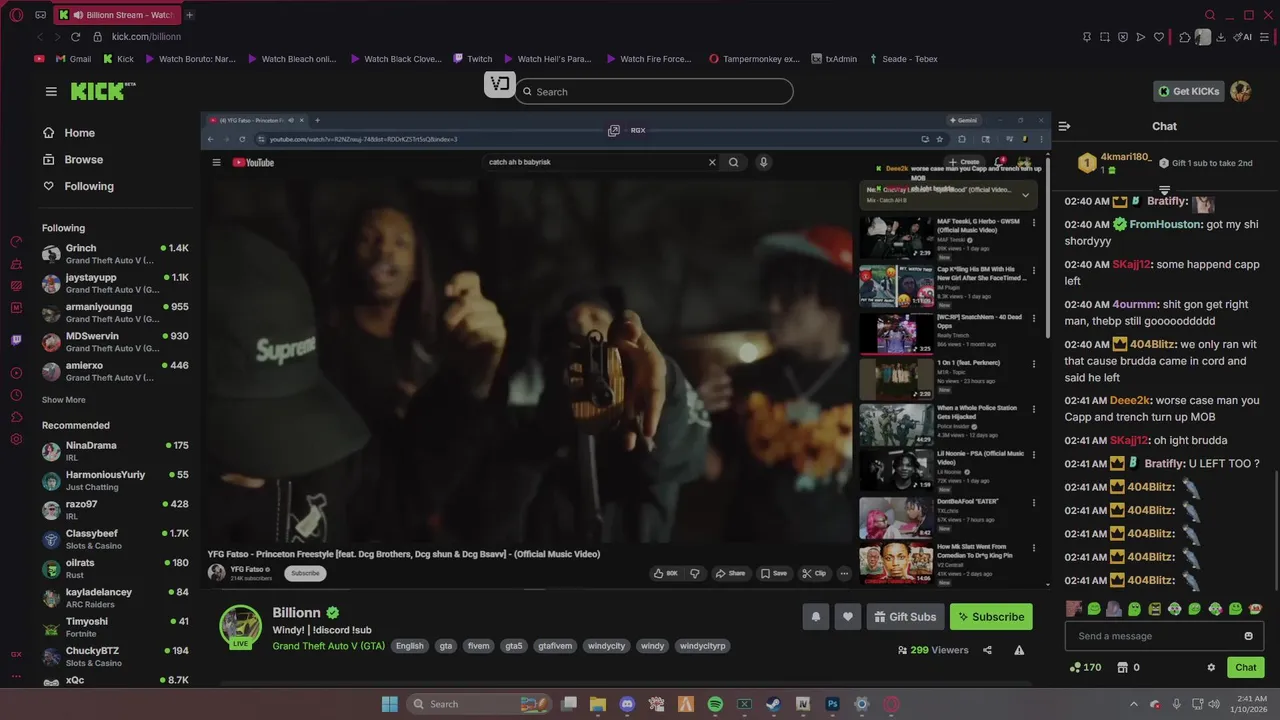Open the Gmail bookmark
Screen dimensions: 1280x720
pos(73,59)
